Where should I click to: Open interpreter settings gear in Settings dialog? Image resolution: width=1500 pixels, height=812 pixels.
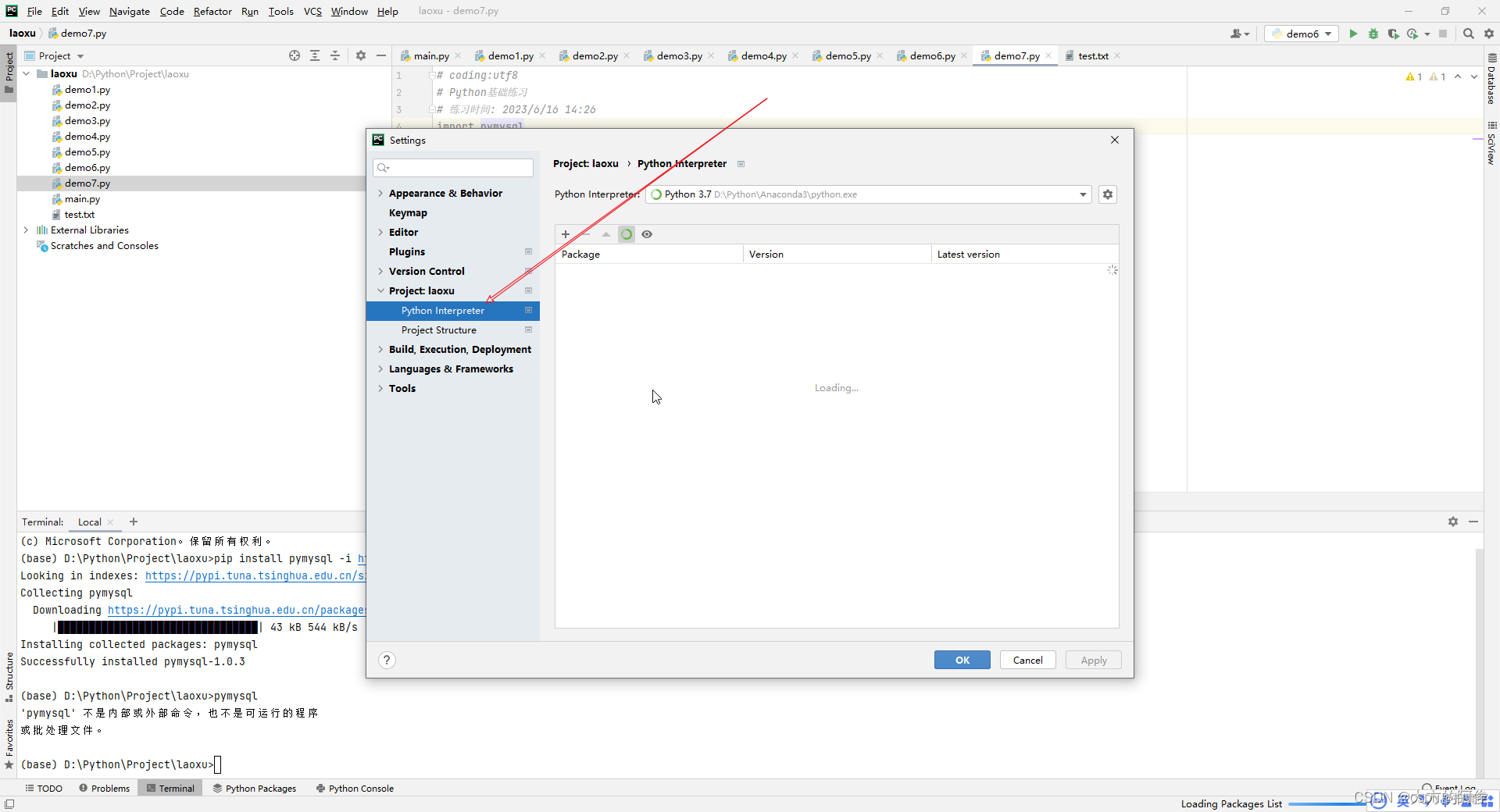(1108, 194)
